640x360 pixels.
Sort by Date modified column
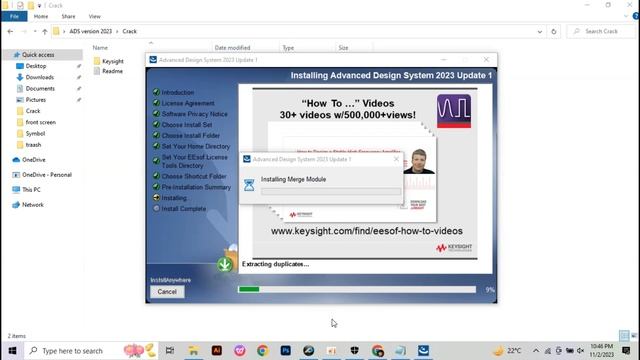[x=232, y=48]
